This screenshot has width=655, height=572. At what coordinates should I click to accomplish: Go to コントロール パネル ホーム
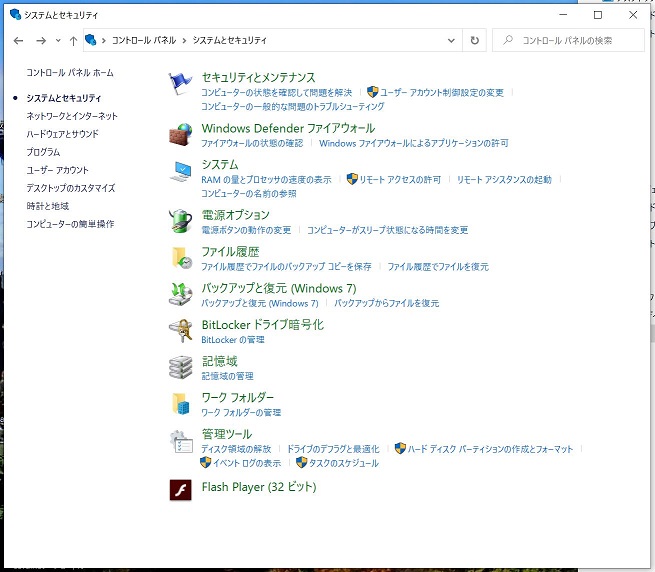(70, 73)
